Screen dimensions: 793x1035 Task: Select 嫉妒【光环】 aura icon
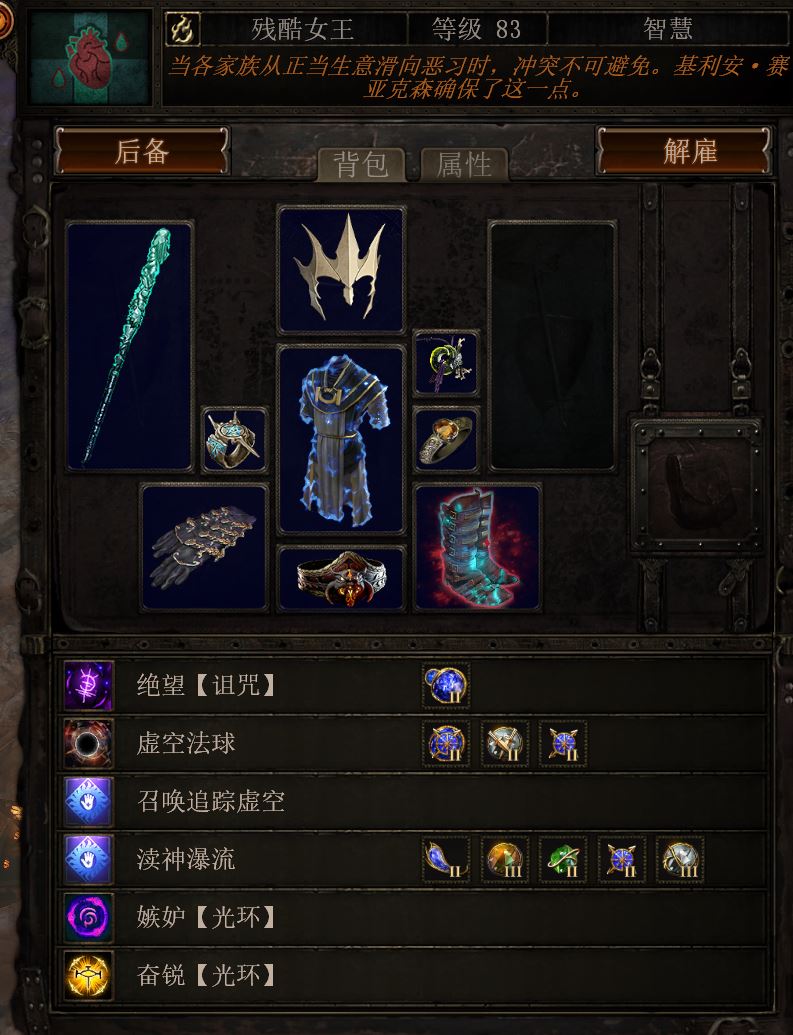(x=88, y=917)
